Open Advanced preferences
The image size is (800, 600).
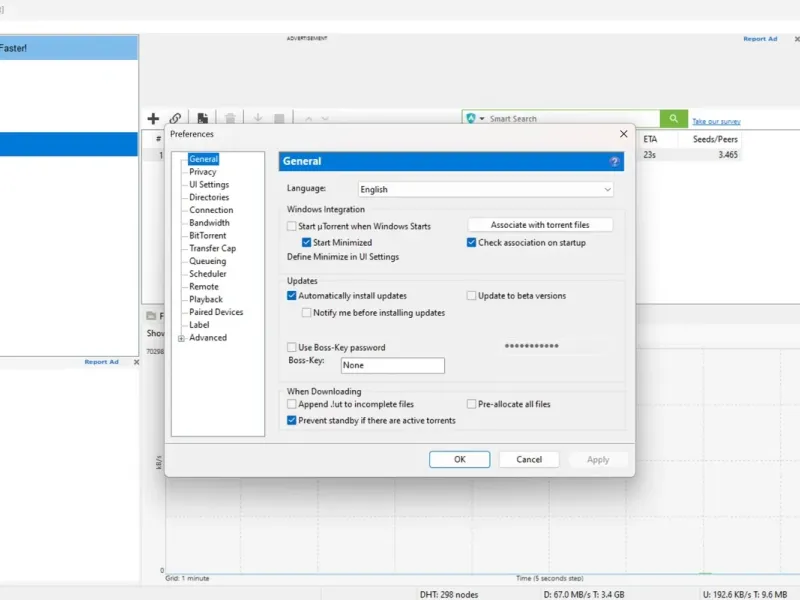tap(208, 338)
